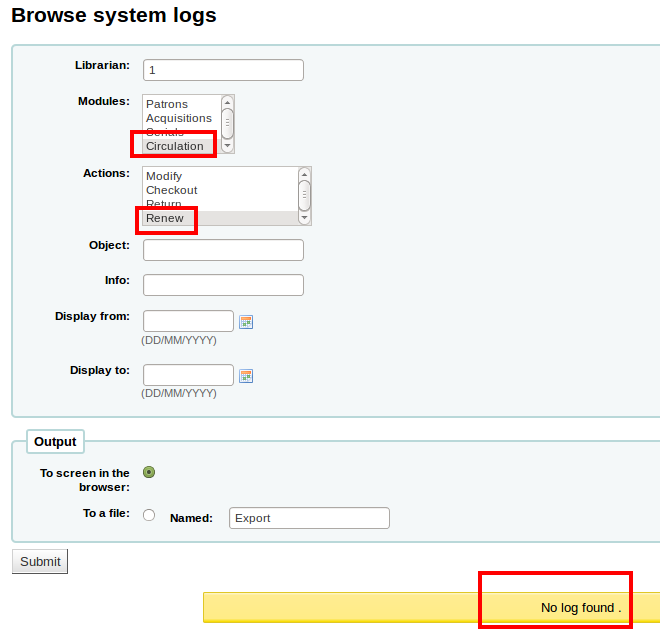Click into the Object input field
The image size is (660, 633).
[x=223, y=250]
